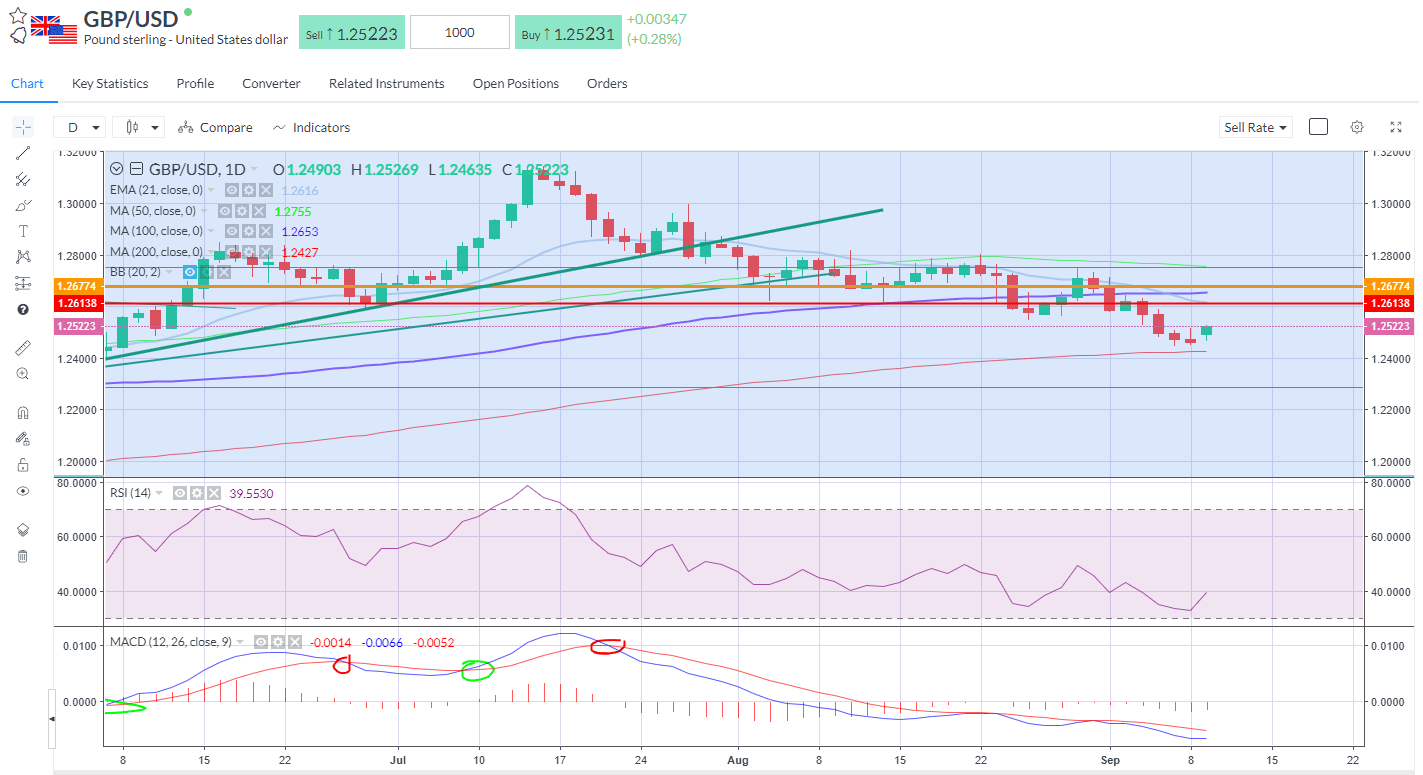The width and height of the screenshot is (1423, 775).
Task: Open the Converter tab
Action: (271, 84)
